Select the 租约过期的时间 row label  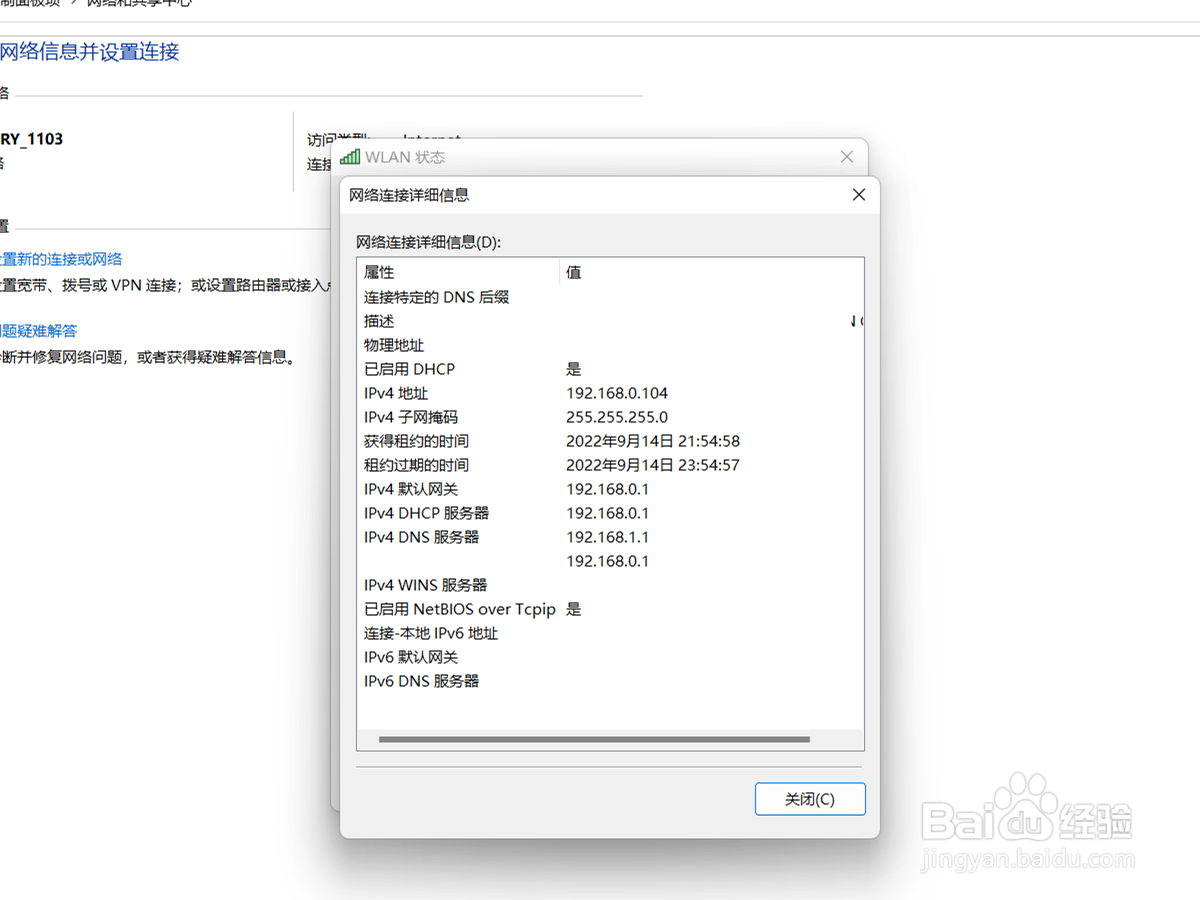point(416,465)
